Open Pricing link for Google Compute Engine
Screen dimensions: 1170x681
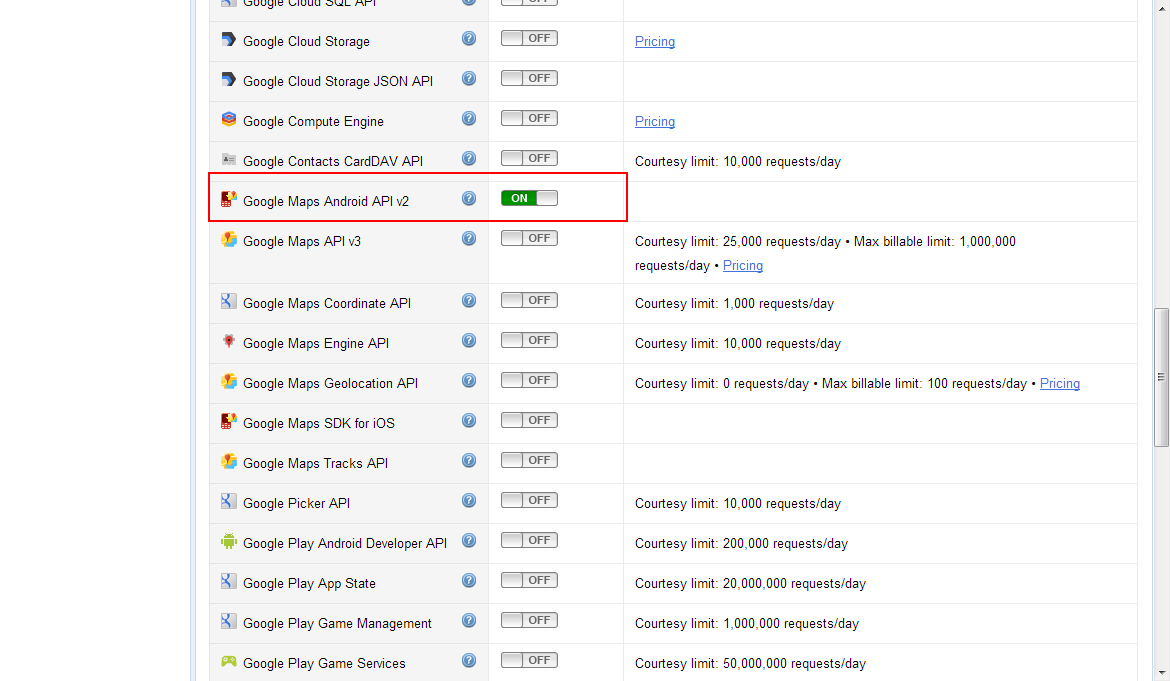pyautogui.click(x=654, y=122)
